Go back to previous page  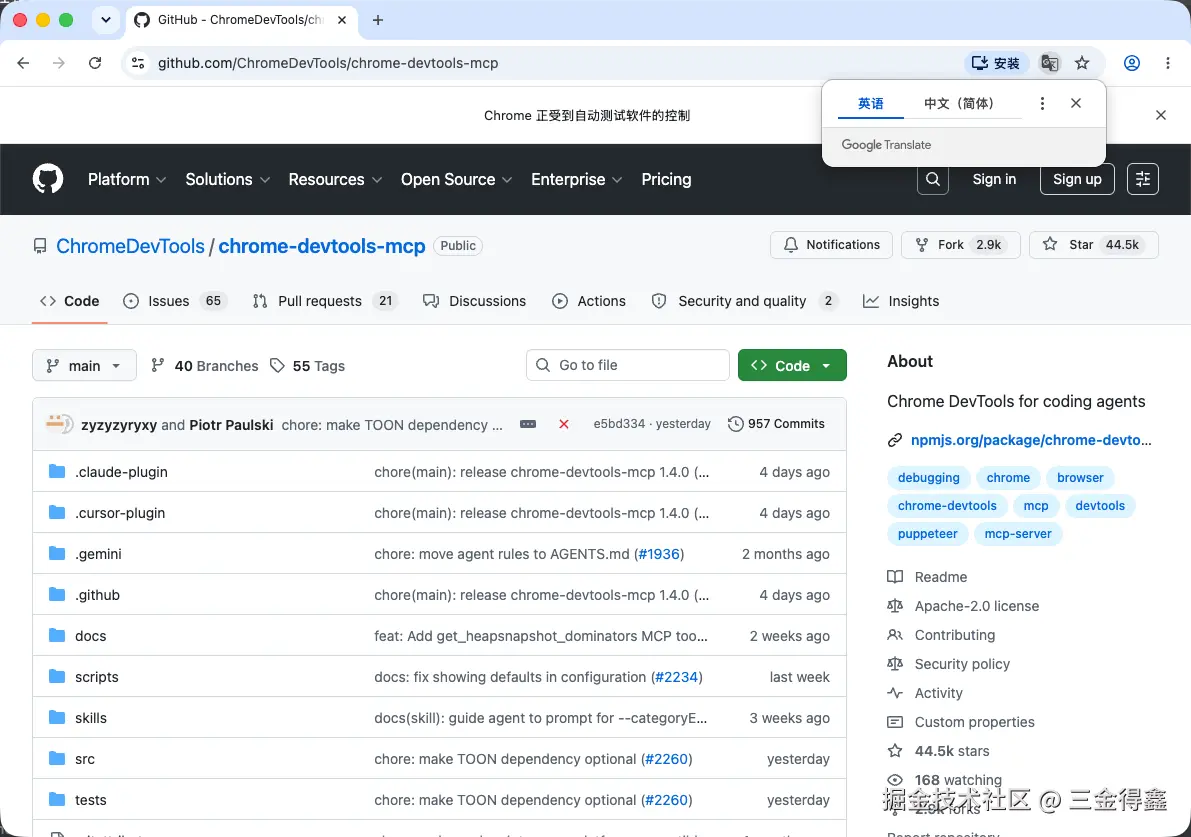pos(24,63)
